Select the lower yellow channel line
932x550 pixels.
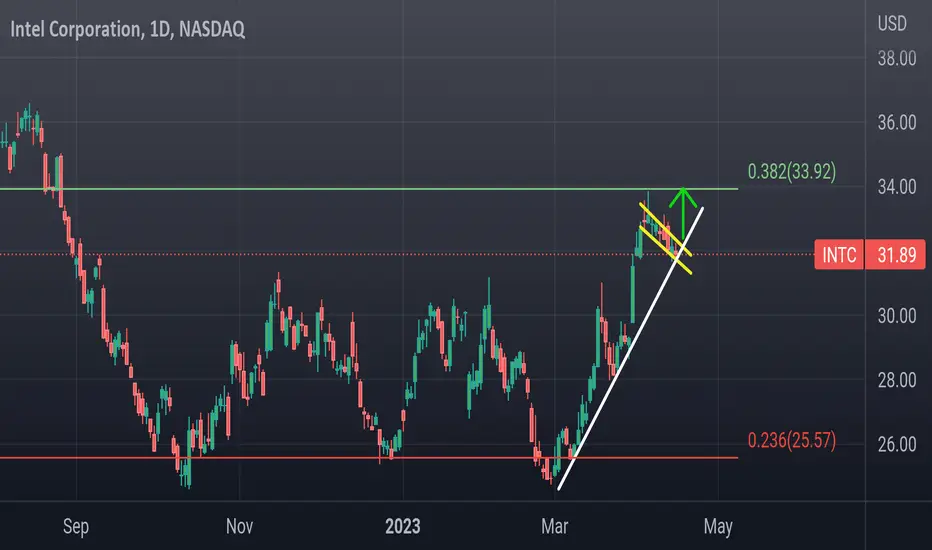(665, 249)
